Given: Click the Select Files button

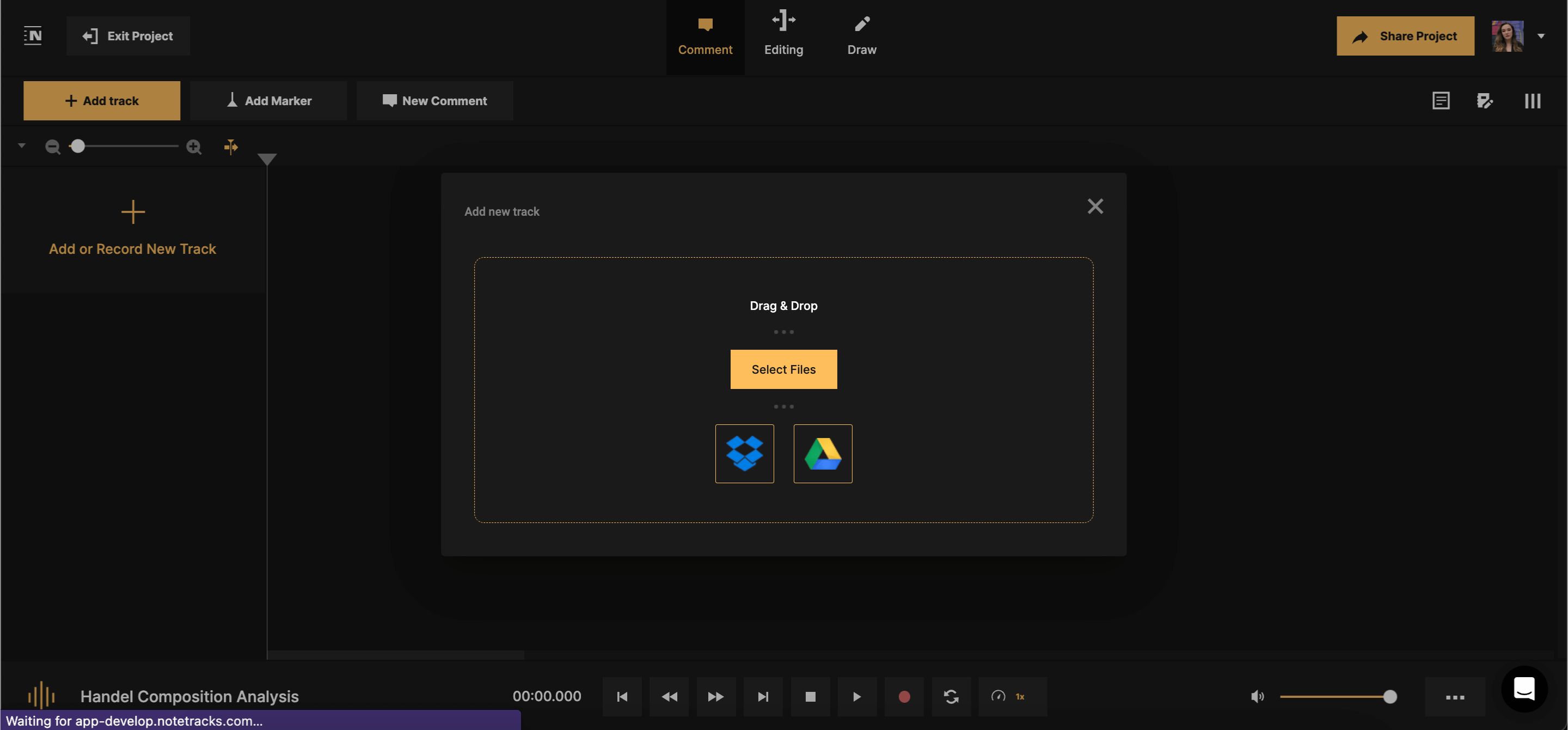Looking at the screenshot, I should (x=783, y=369).
